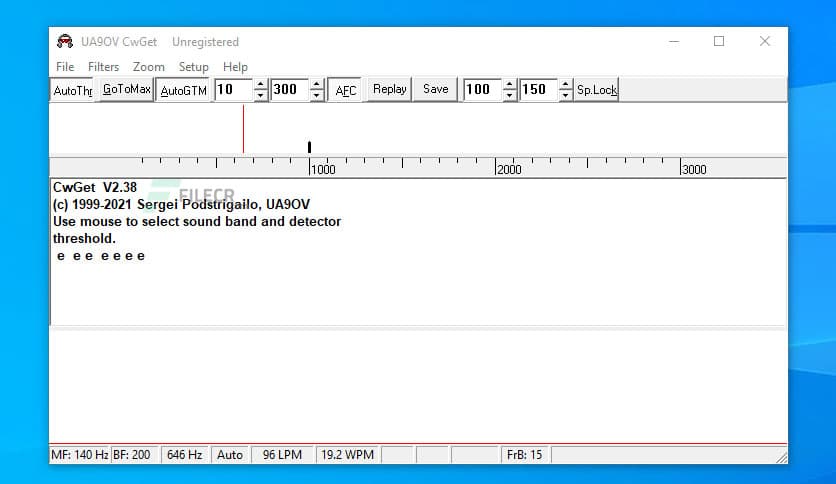Screen dimensions: 836x484
Task: Click the 'BF: 200' status field
Action: [134, 455]
